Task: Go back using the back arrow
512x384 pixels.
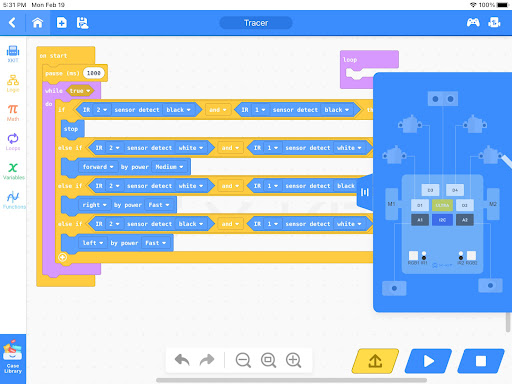Action: click(12, 23)
